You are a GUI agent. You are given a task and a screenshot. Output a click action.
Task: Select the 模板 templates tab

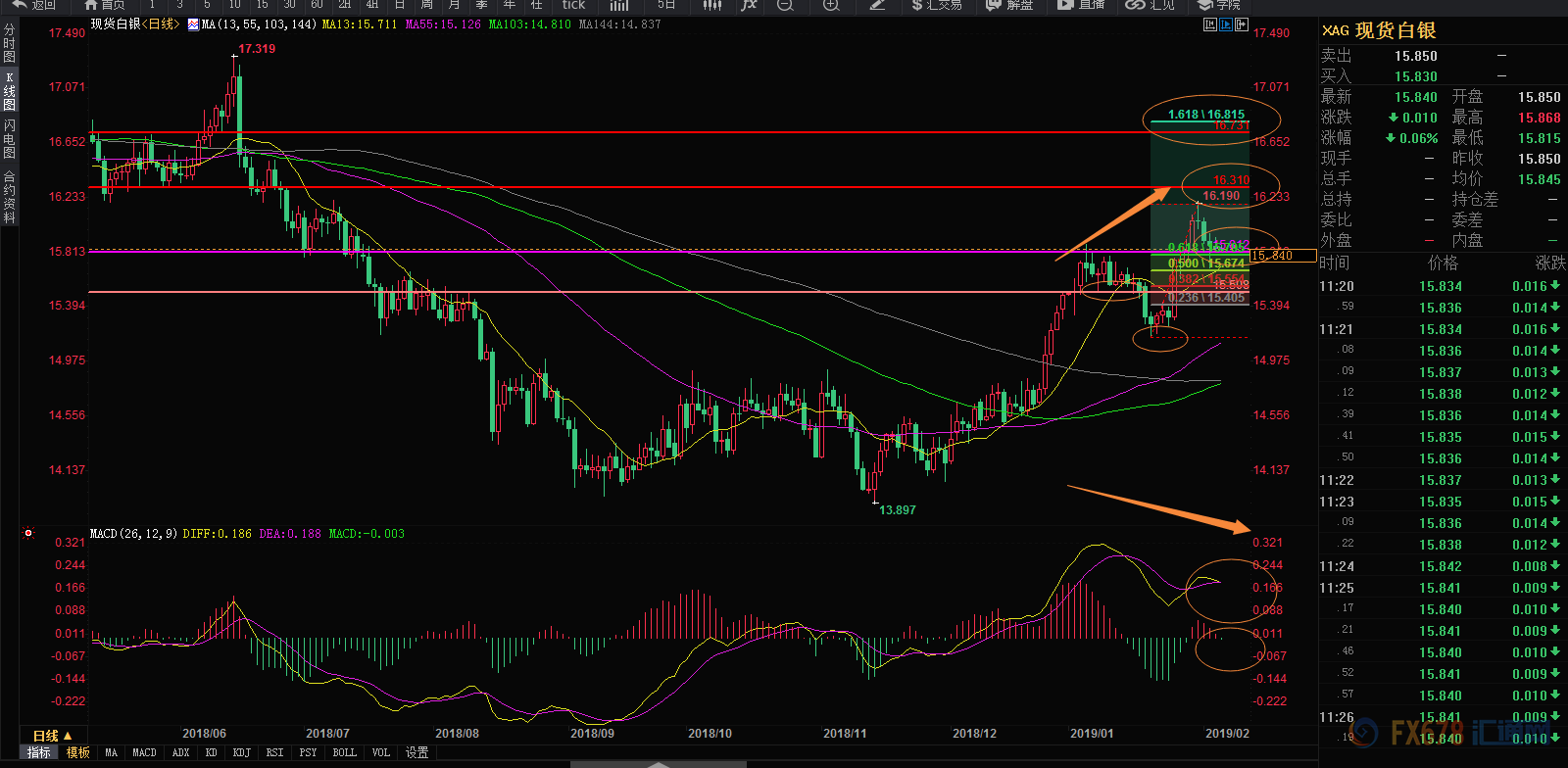[x=78, y=752]
